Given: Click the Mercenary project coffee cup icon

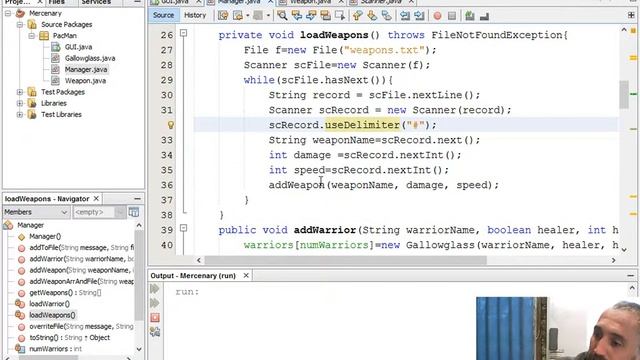Looking at the screenshot, I should click(x=20, y=13).
